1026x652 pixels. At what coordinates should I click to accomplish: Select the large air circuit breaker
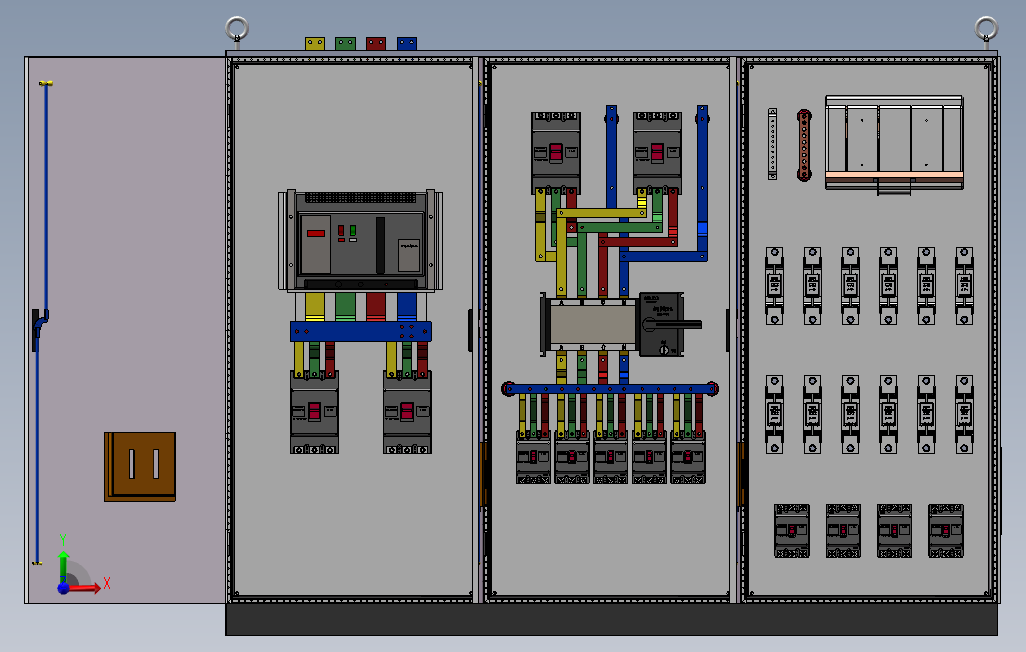[x=361, y=240]
